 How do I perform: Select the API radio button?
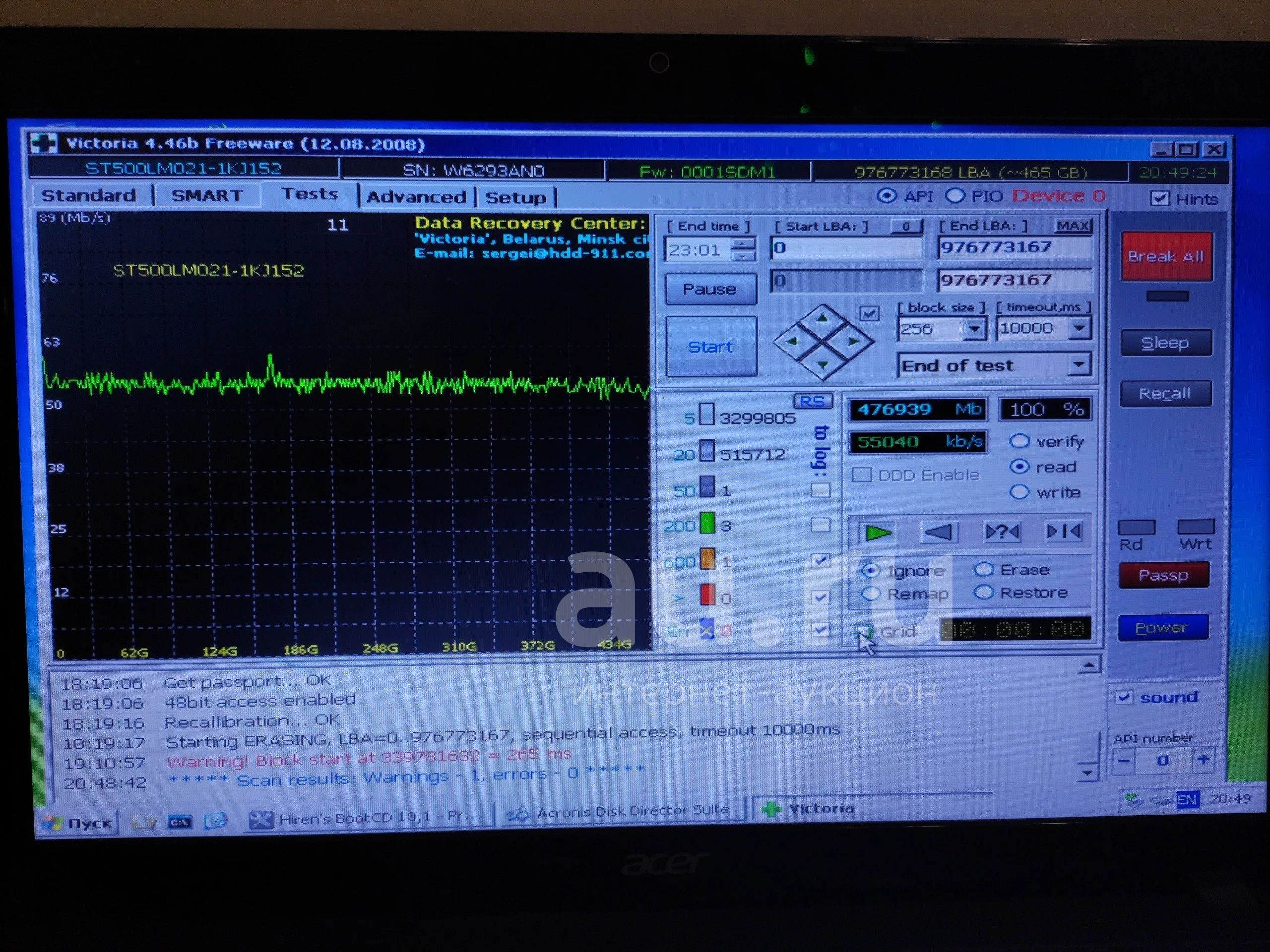point(887,196)
